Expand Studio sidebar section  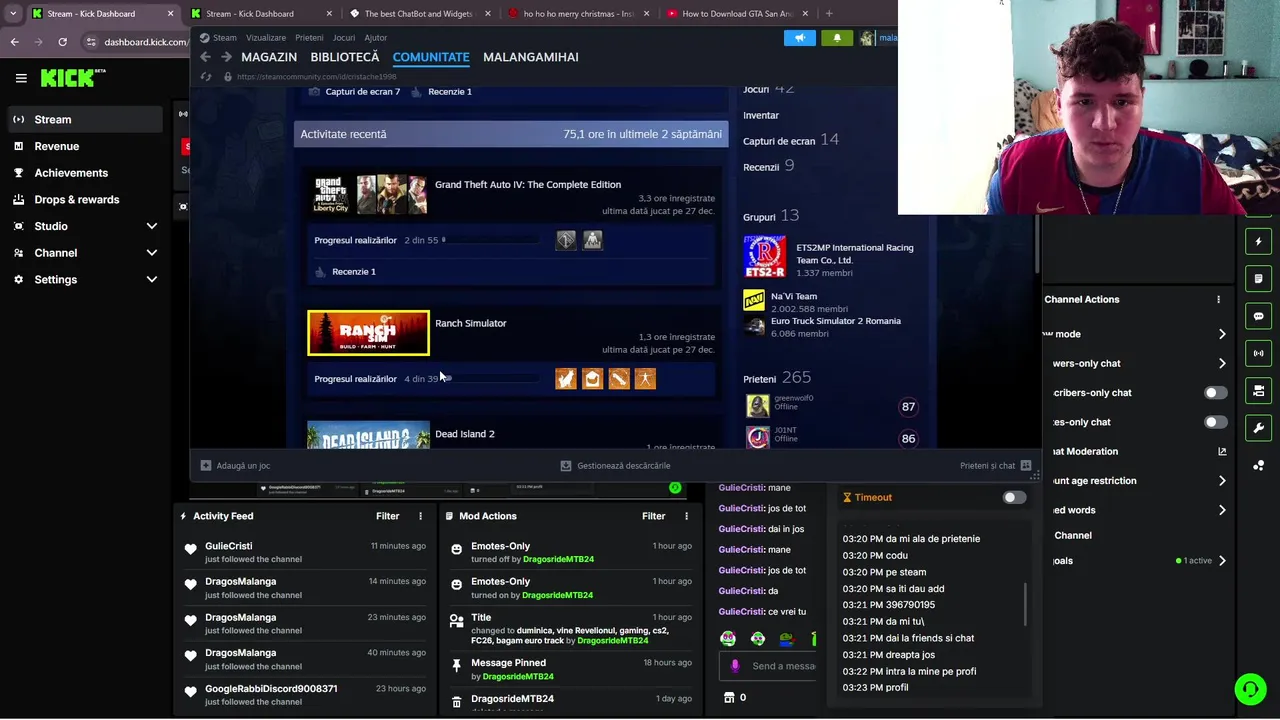pos(152,226)
